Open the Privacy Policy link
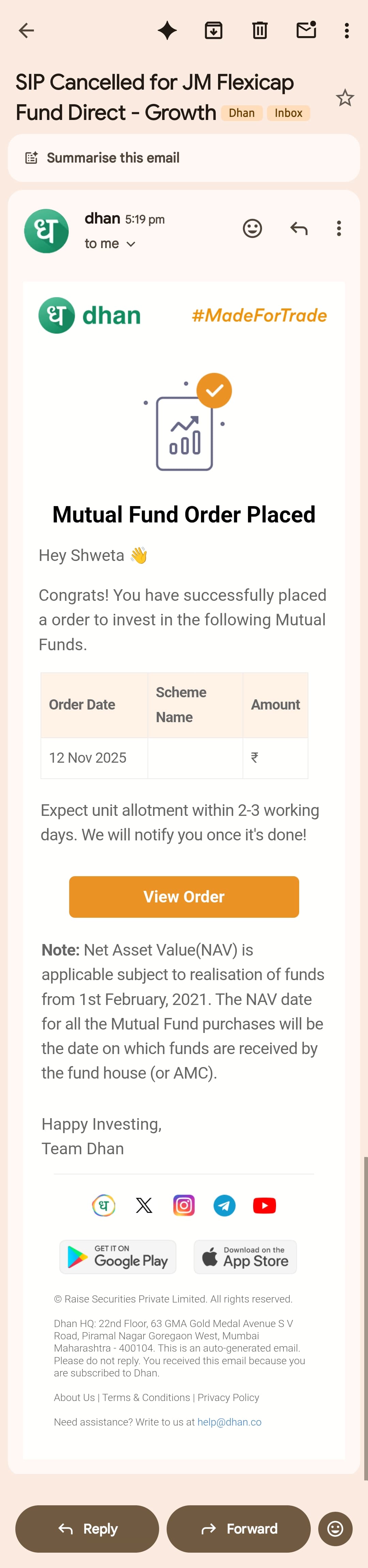368x1568 pixels. coord(228,1398)
